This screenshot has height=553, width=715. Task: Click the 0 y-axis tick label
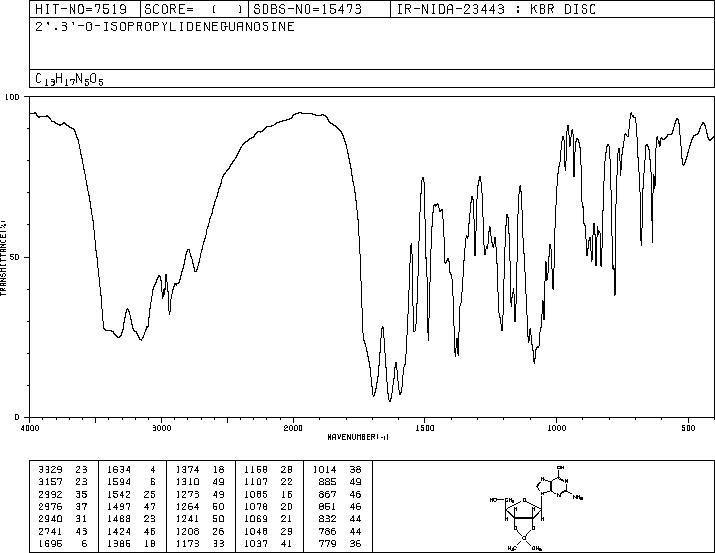[x=17, y=417]
